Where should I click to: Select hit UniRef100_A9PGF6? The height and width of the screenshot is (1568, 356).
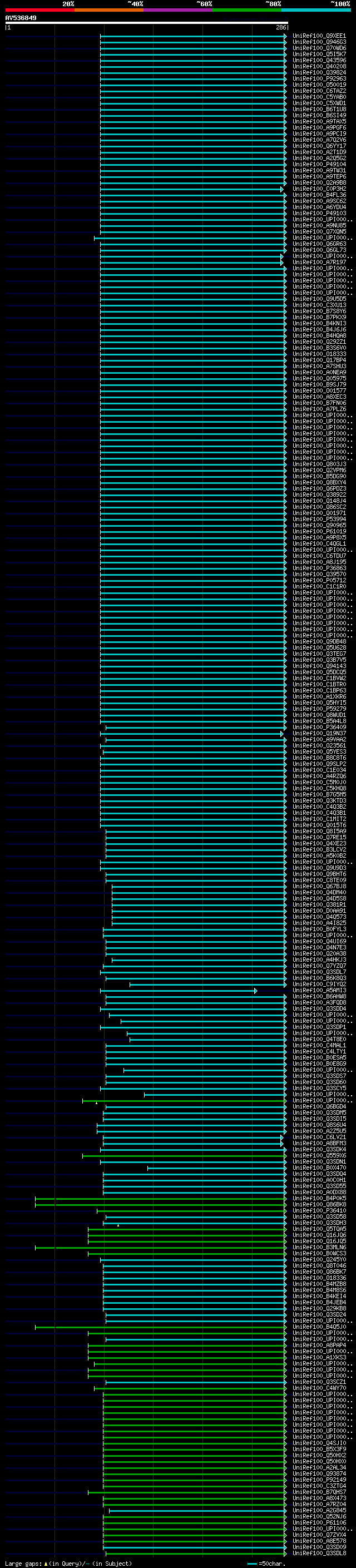(319, 128)
